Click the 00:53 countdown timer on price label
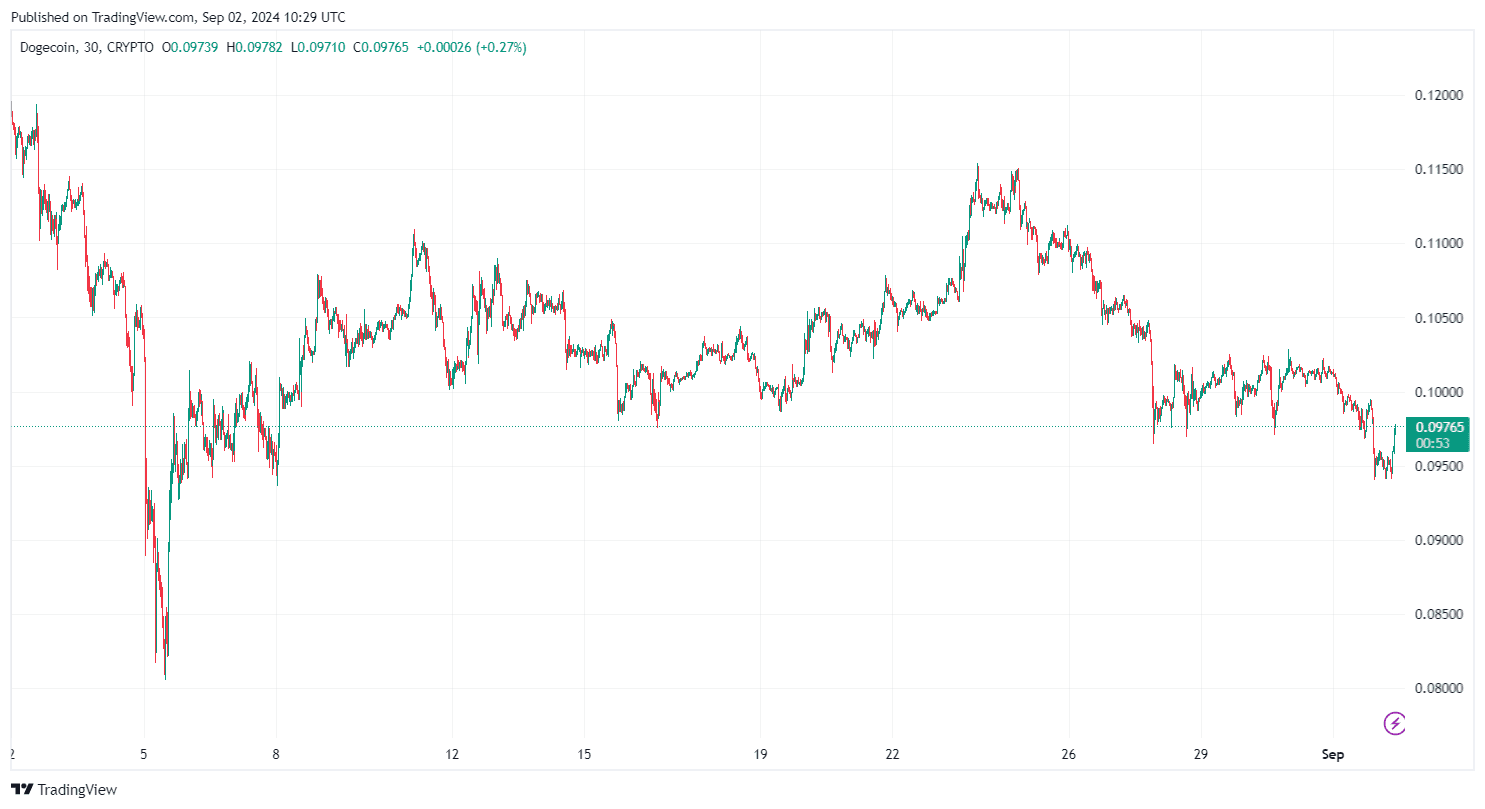This screenshot has height=809, width=1485. (1433, 443)
